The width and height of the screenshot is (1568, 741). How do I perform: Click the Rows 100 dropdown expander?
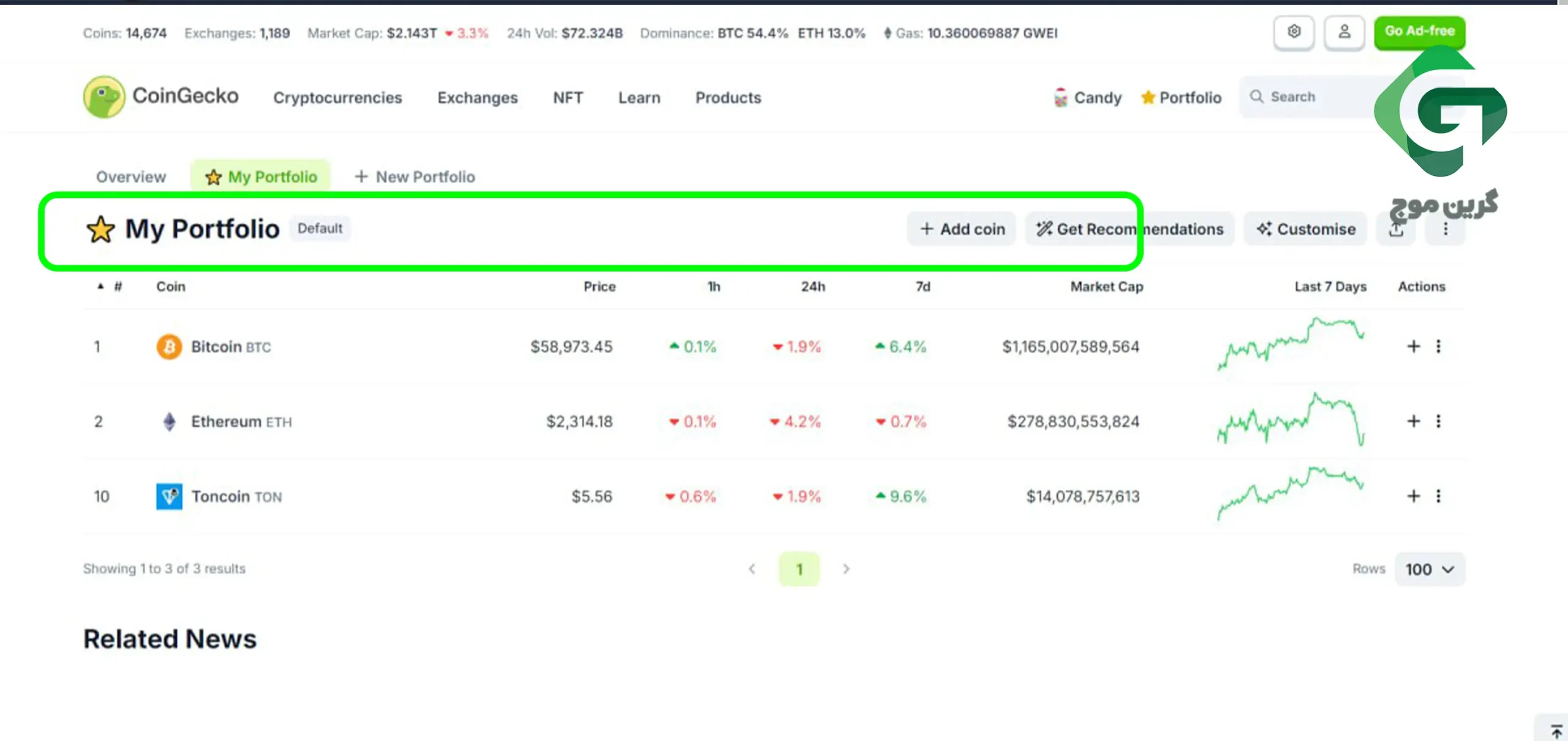(x=1429, y=569)
